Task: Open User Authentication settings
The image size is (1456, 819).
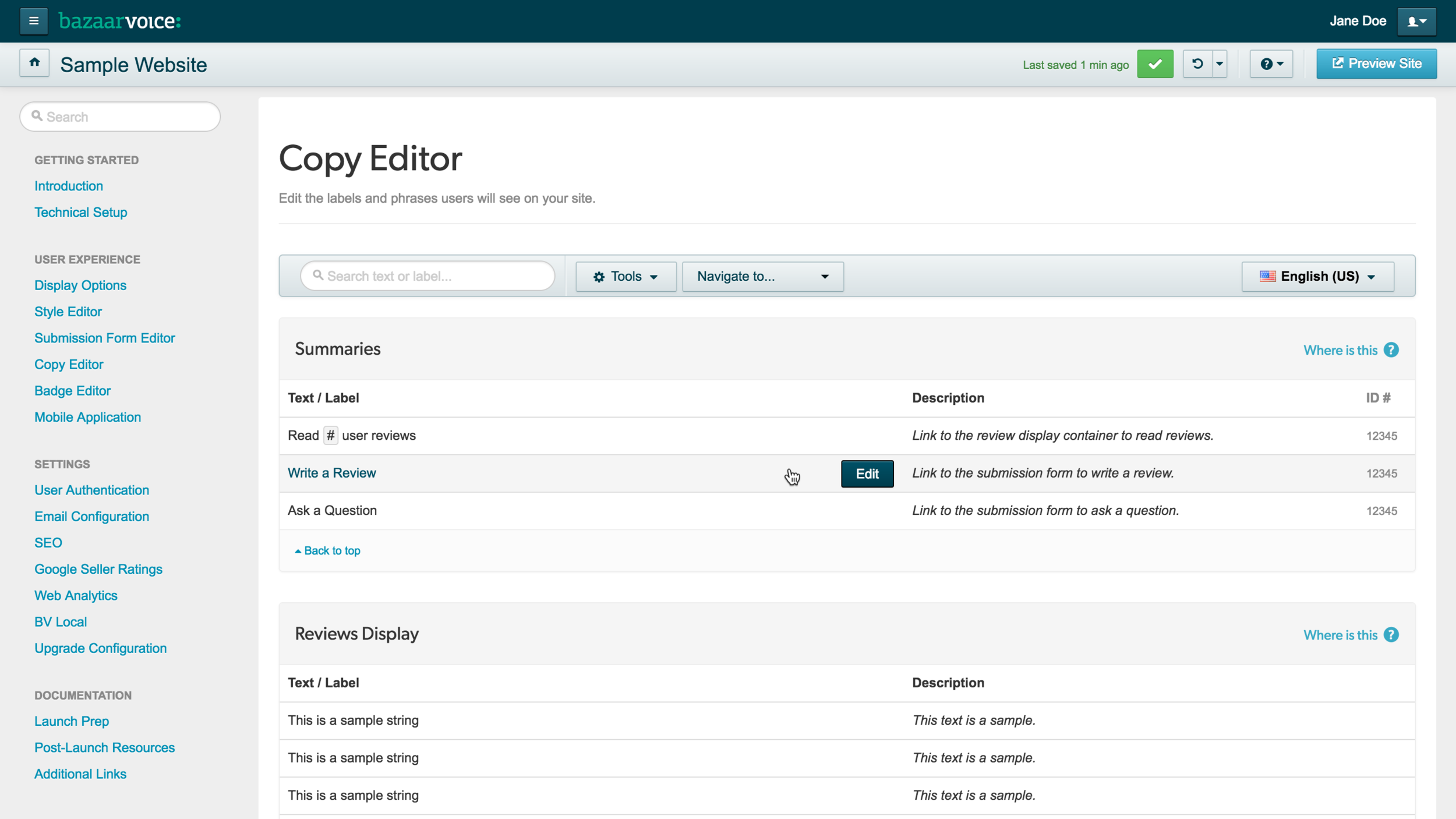Action: 91,490
